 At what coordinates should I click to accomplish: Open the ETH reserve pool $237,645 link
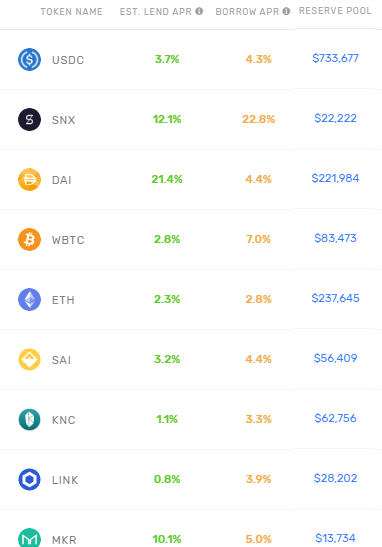point(335,298)
